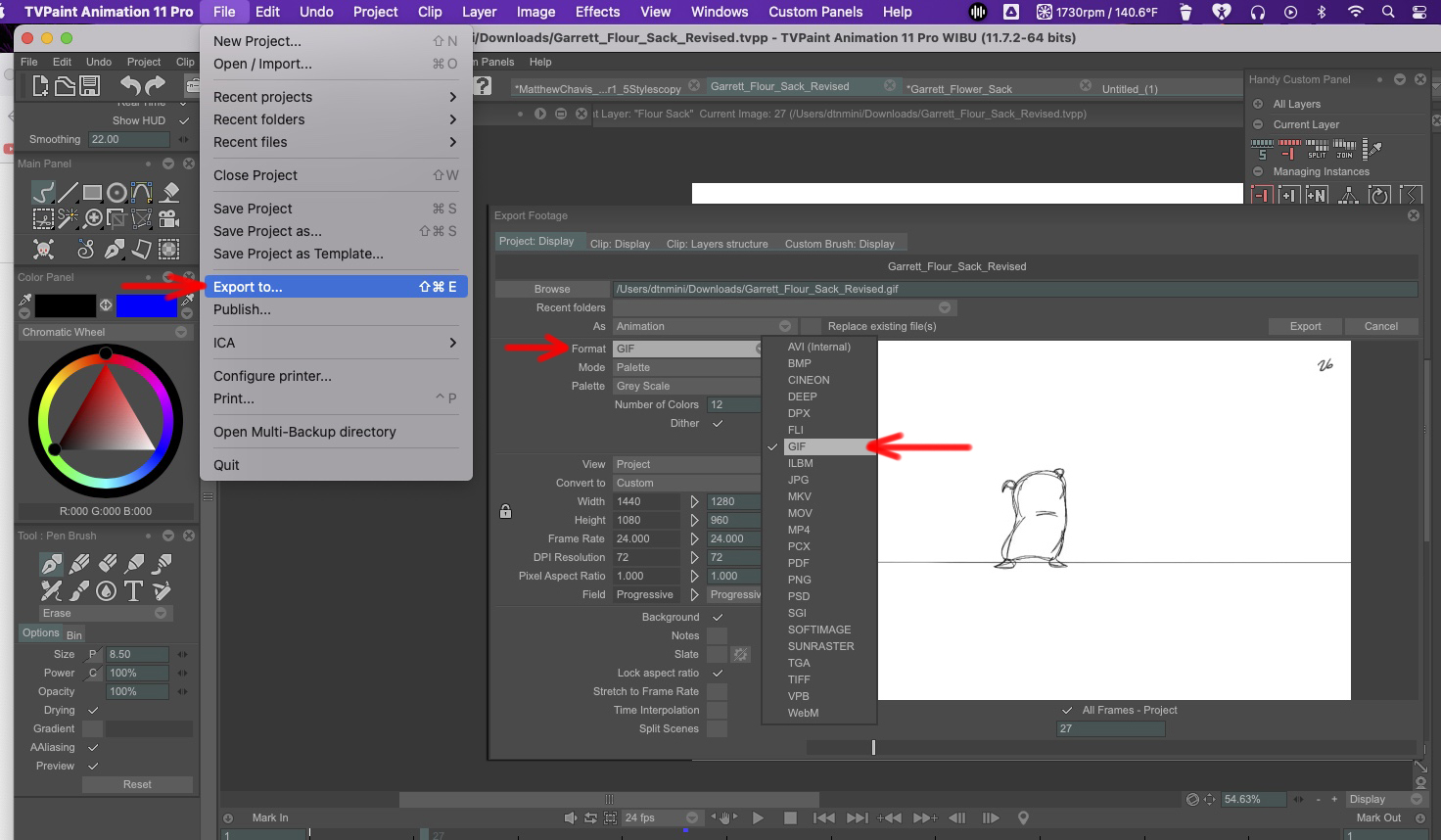Select the Magic wand selection tool
1441x840 pixels.
(x=68, y=218)
